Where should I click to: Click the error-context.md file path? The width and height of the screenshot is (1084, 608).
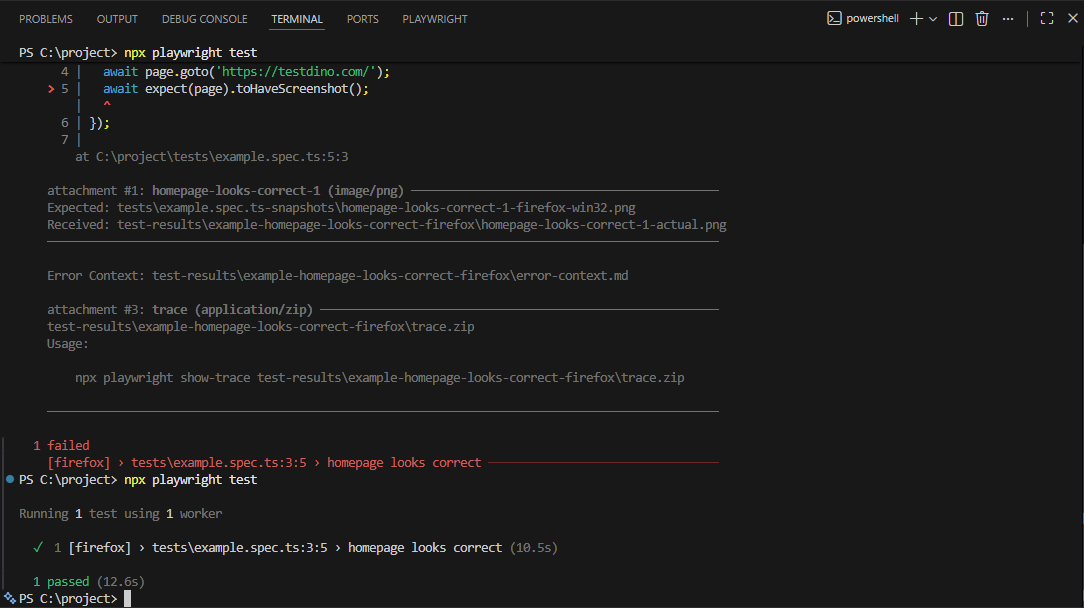[x=390, y=275]
